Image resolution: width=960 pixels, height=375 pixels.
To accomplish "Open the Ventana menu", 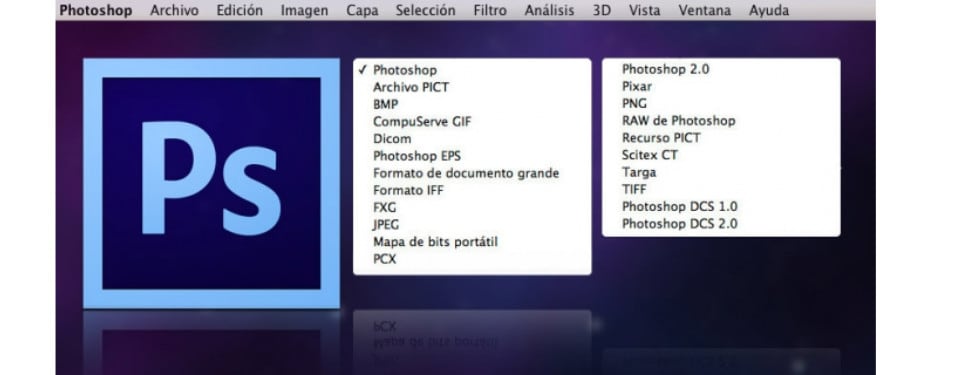I will click(x=705, y=10).
